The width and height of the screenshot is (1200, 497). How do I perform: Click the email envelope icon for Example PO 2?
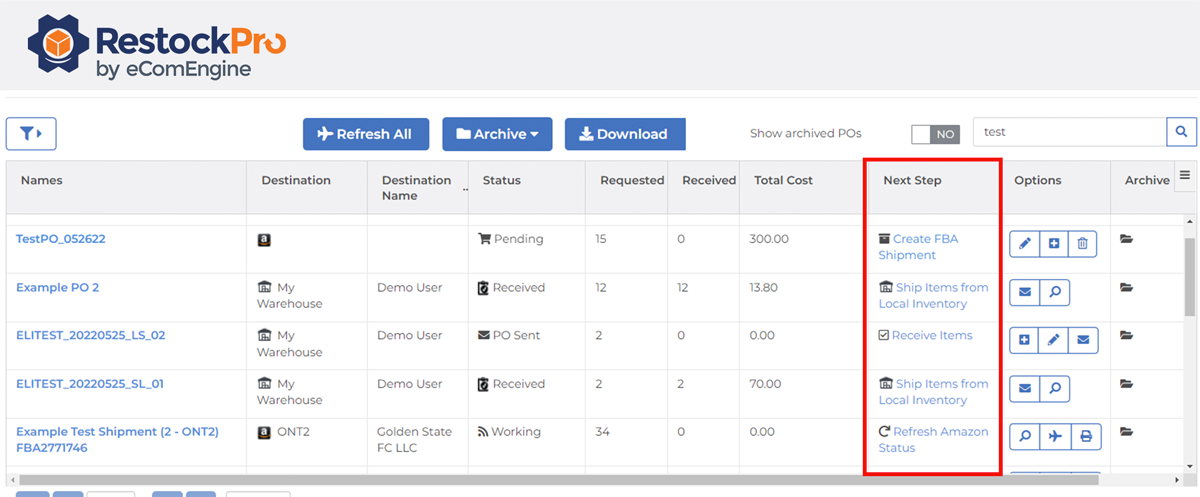[1025, 291]
